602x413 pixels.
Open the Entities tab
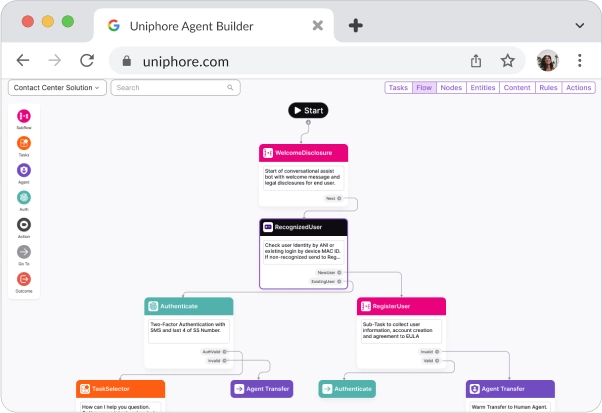tap(482, 88)
